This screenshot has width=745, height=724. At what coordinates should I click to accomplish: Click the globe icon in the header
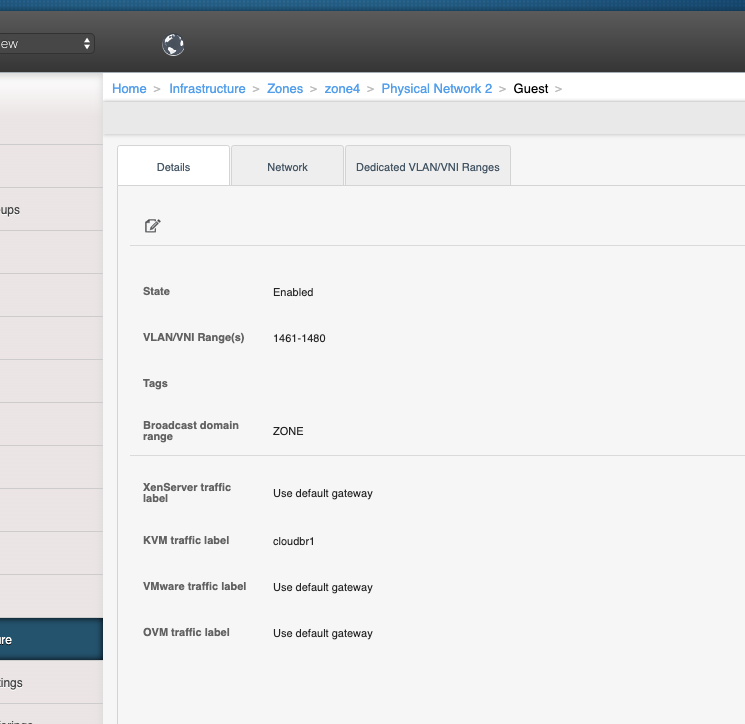pos(173,45)
